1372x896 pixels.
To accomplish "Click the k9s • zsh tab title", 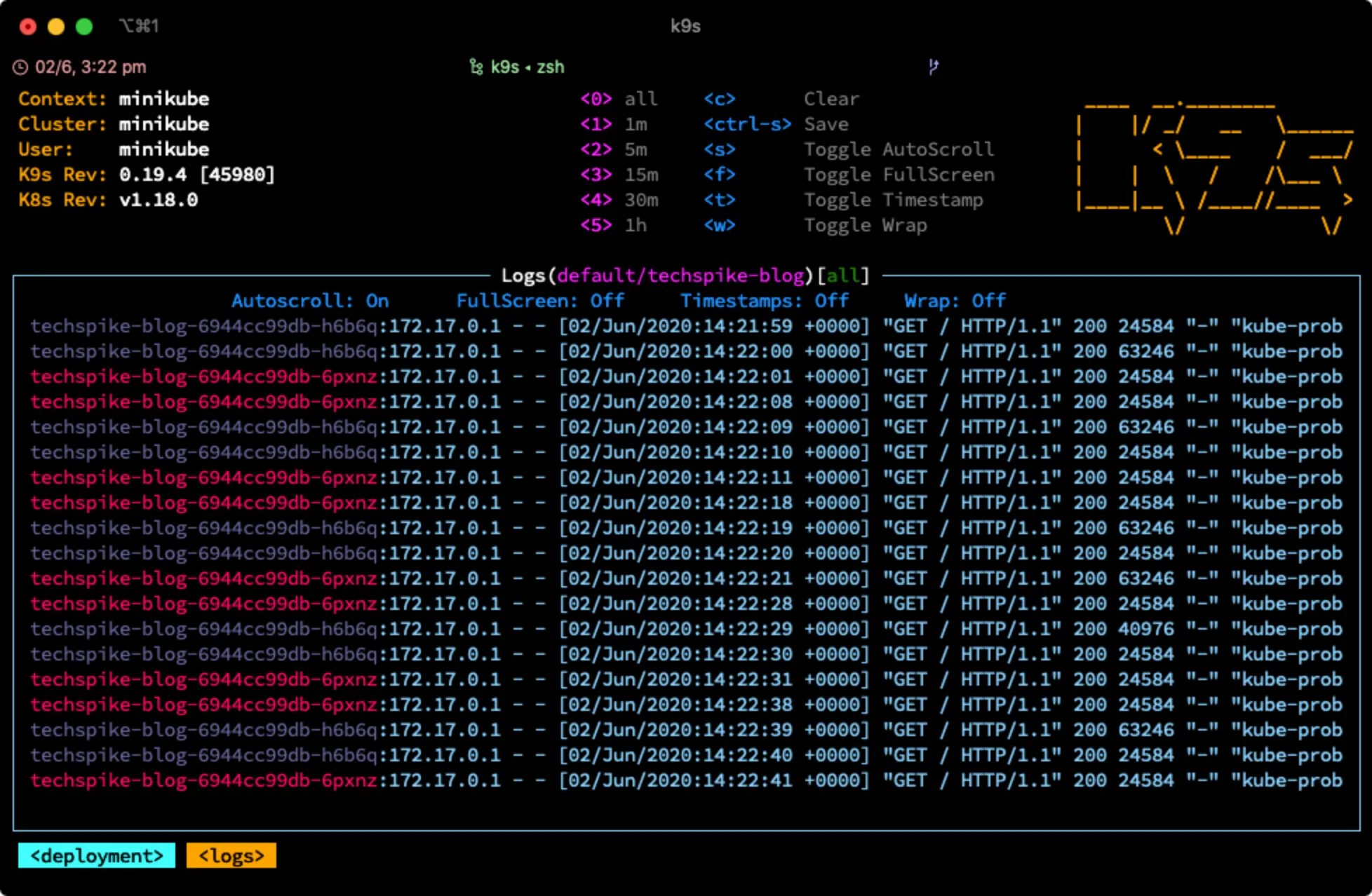I will (x=527, y=67).
